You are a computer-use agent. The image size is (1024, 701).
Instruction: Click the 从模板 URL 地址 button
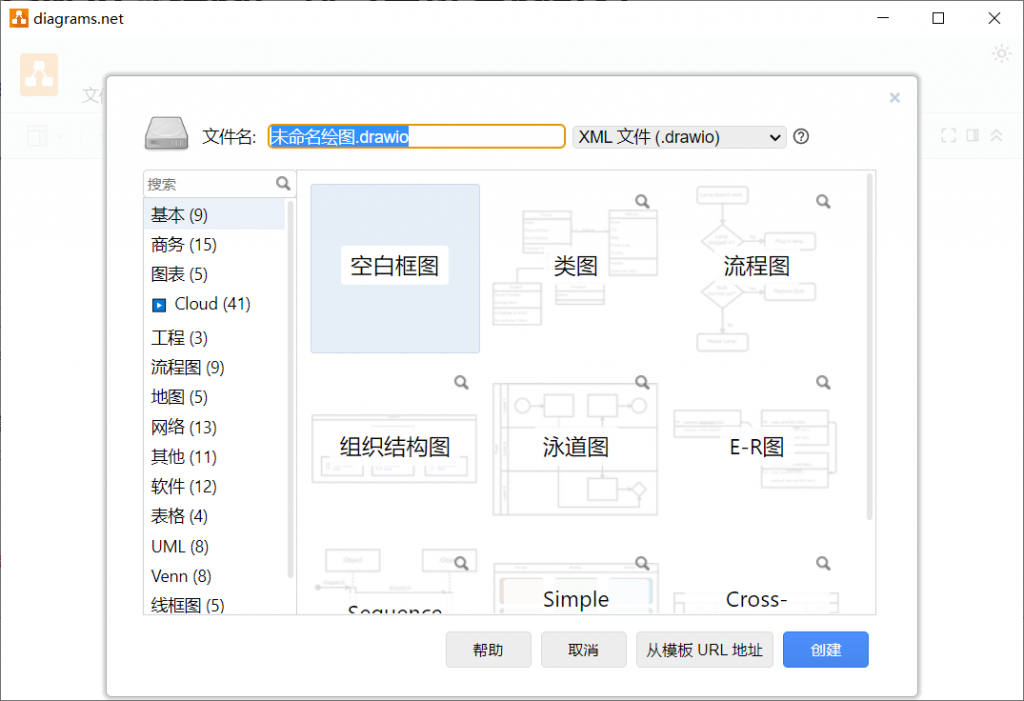point(704,649)
